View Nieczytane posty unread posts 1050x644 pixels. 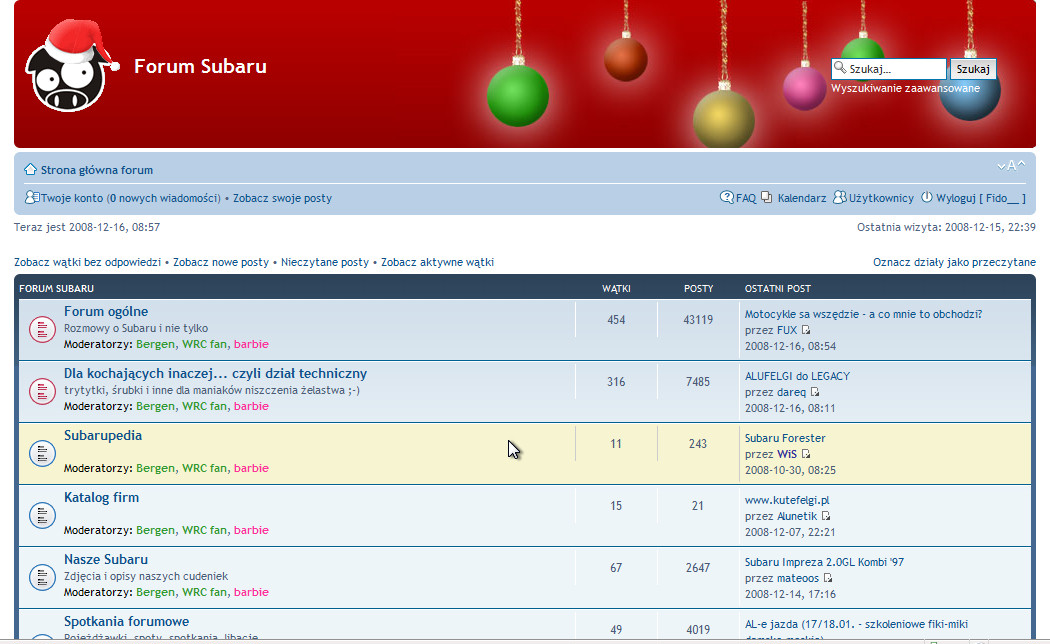click(x=324, y=262)
